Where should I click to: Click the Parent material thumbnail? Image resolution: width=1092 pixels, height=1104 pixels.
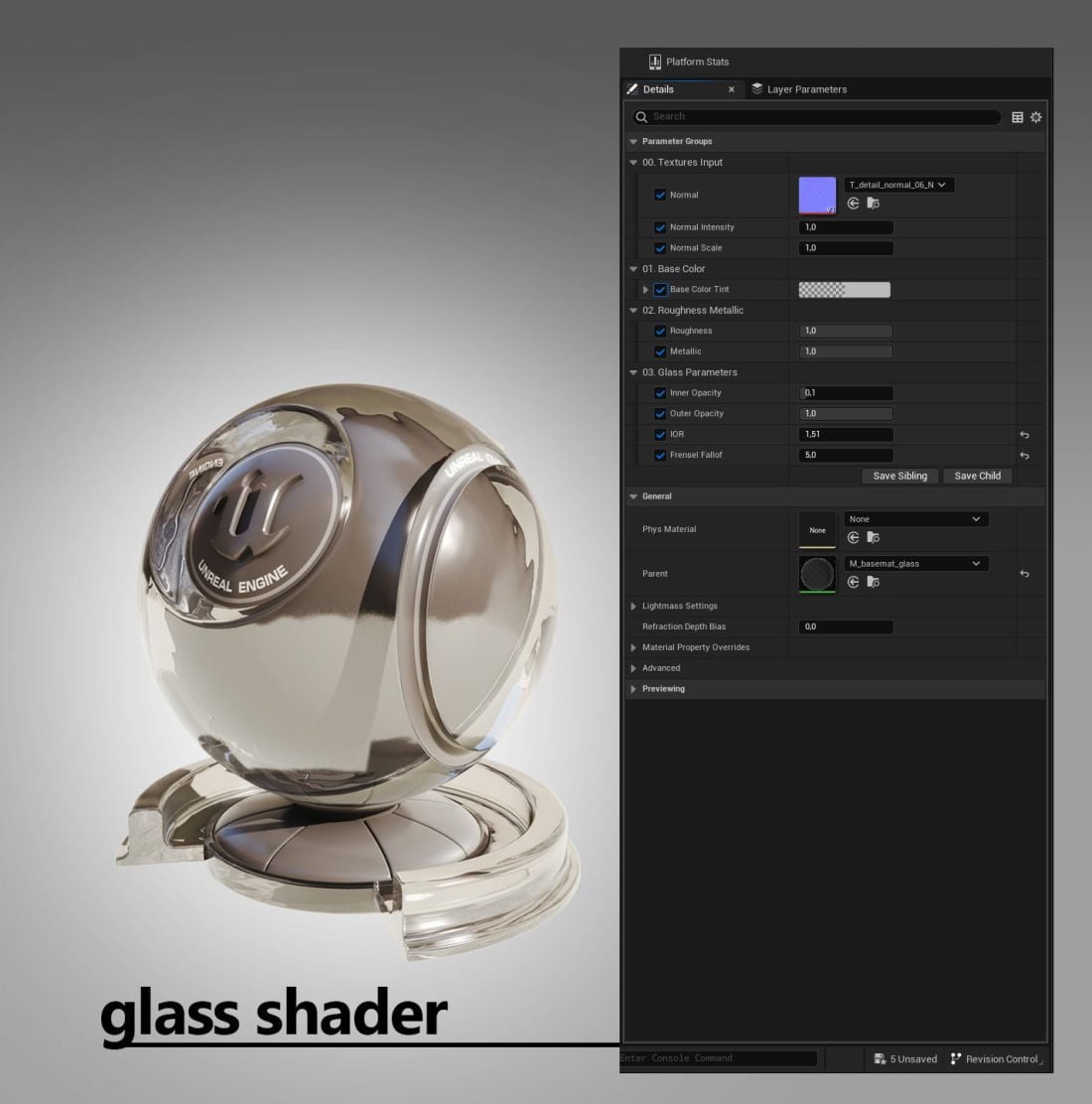[x=817, y=575]
